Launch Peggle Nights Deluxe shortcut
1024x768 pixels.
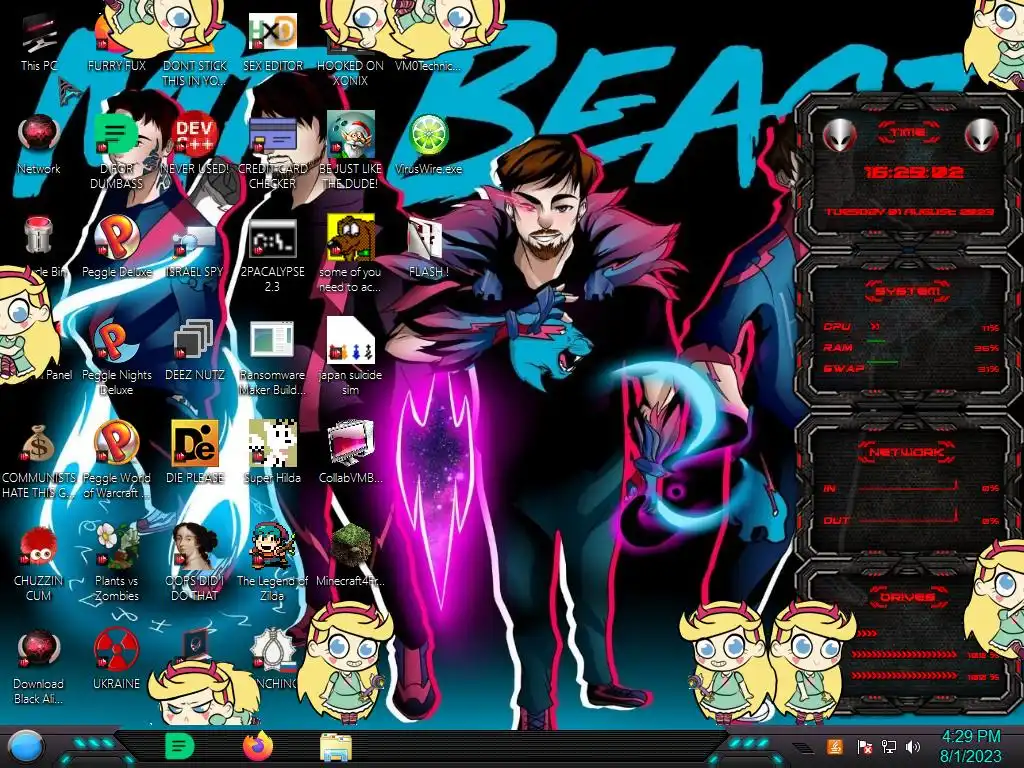[116, 359]
